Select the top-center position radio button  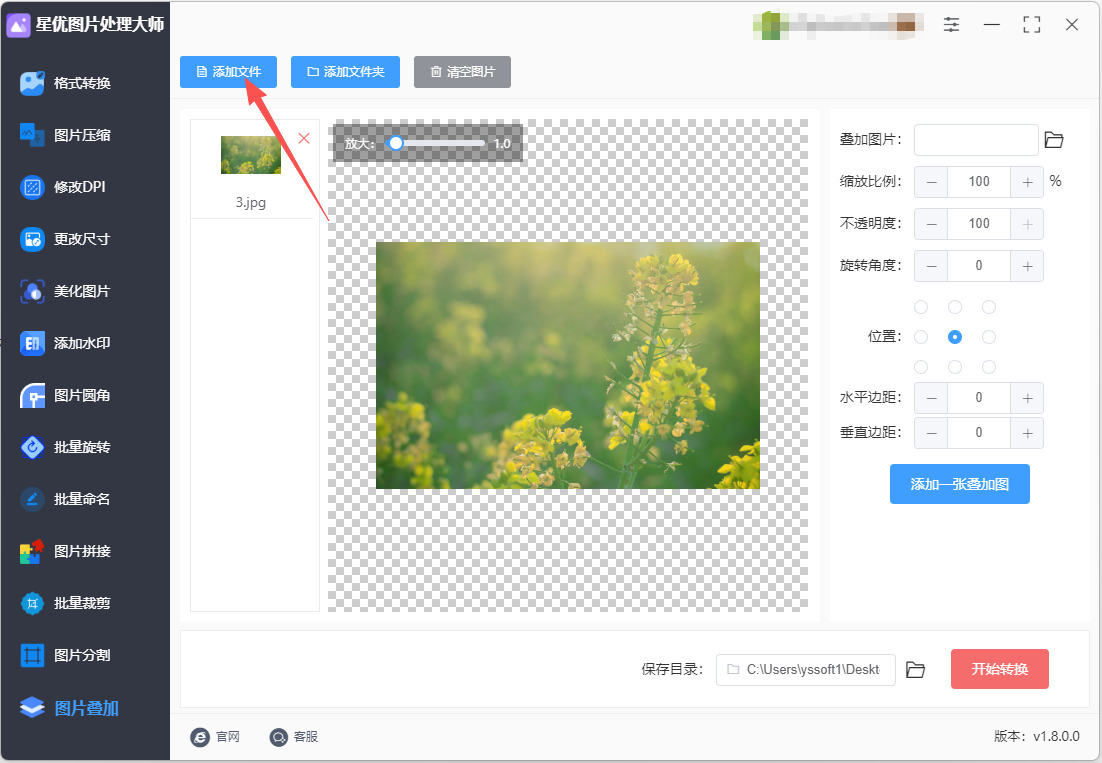click(x=954, y=307)
